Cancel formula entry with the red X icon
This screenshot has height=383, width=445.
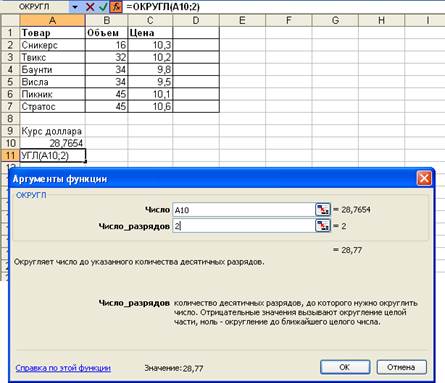(x=90, y=7)
